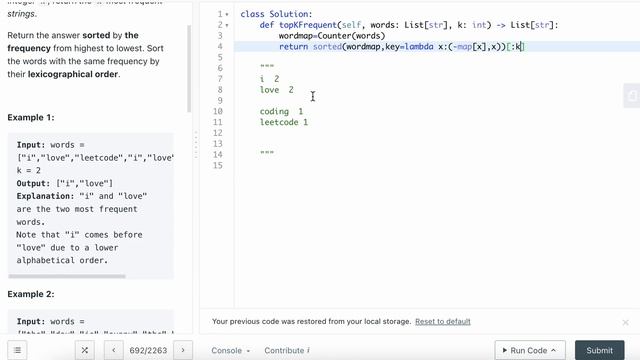Pick a random problem with shuffle icon
Screen dimensions: 640x360
point(84,350)
